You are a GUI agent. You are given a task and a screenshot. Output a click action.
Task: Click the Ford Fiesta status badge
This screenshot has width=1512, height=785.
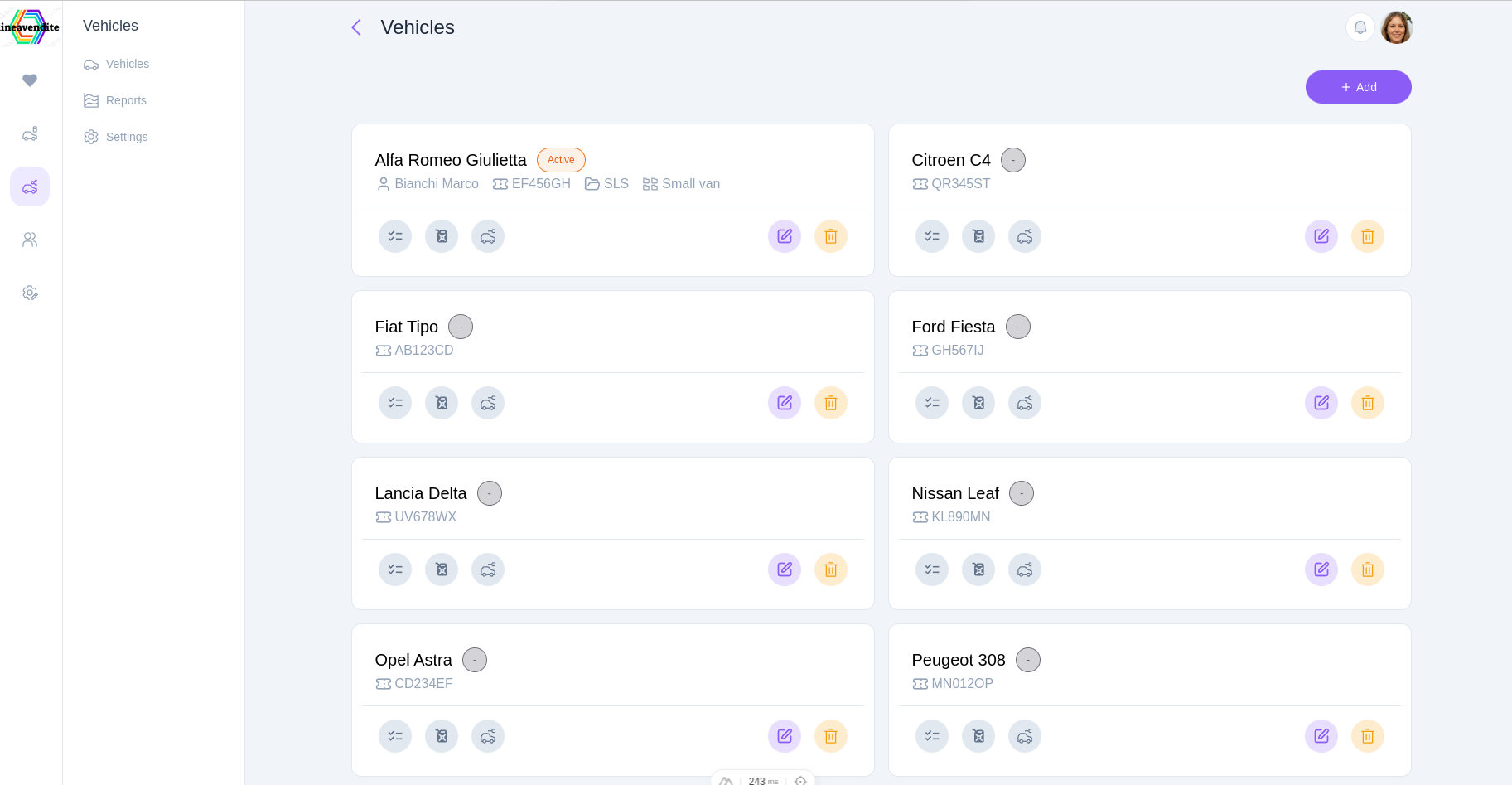1018,327
